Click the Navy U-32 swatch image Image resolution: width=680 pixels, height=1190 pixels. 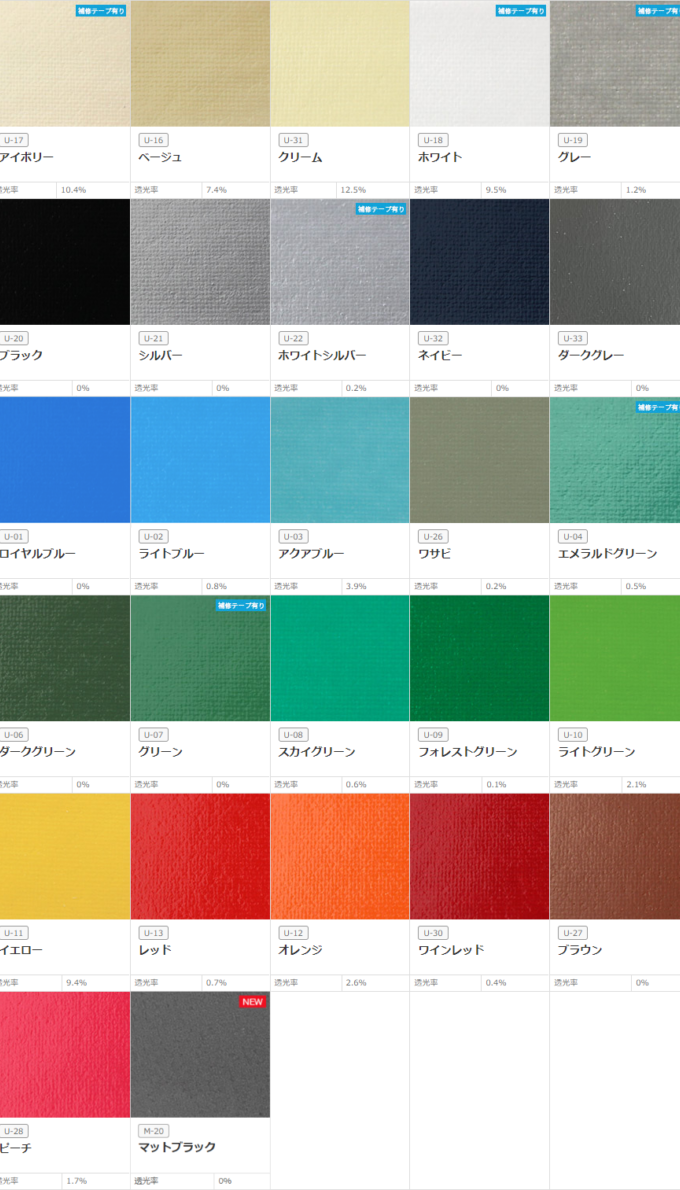click(x=479, y=261)
